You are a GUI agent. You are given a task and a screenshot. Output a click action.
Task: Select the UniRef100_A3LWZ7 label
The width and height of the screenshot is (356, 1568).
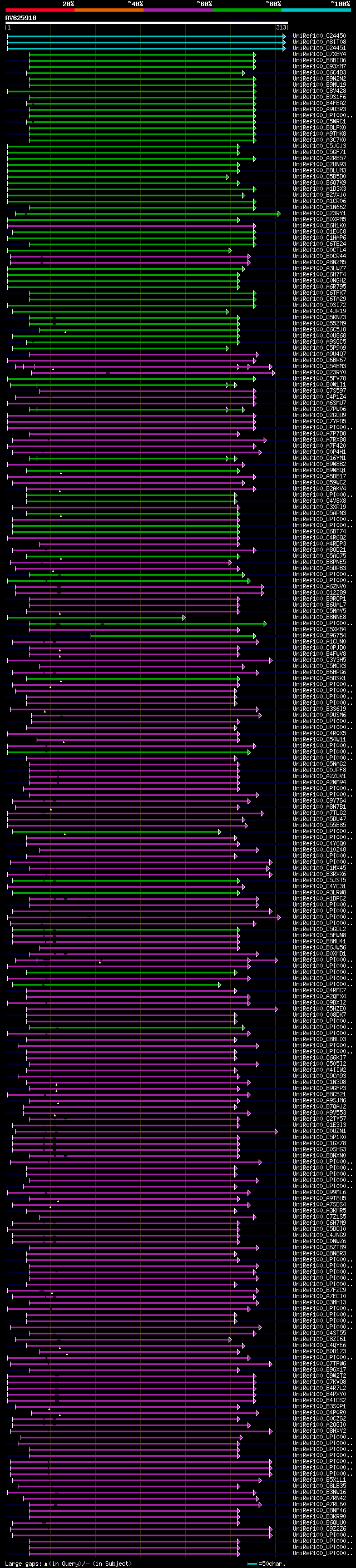pyautogui.click(x=319, y=269)
